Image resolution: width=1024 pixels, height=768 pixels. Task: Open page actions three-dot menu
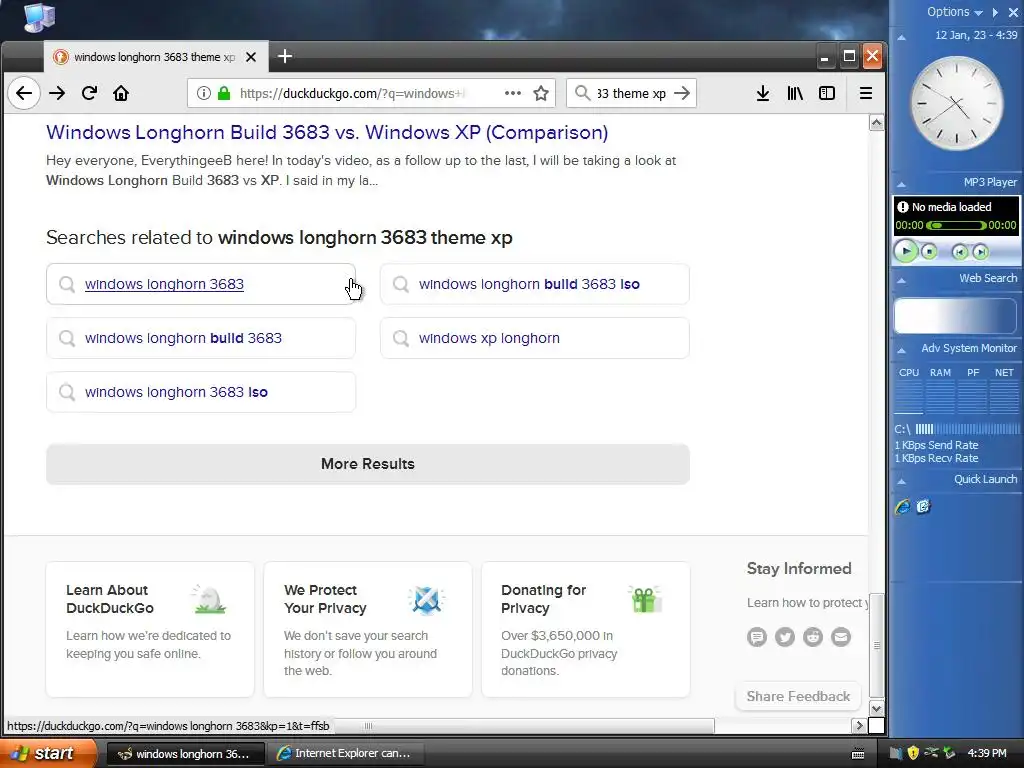513,93
